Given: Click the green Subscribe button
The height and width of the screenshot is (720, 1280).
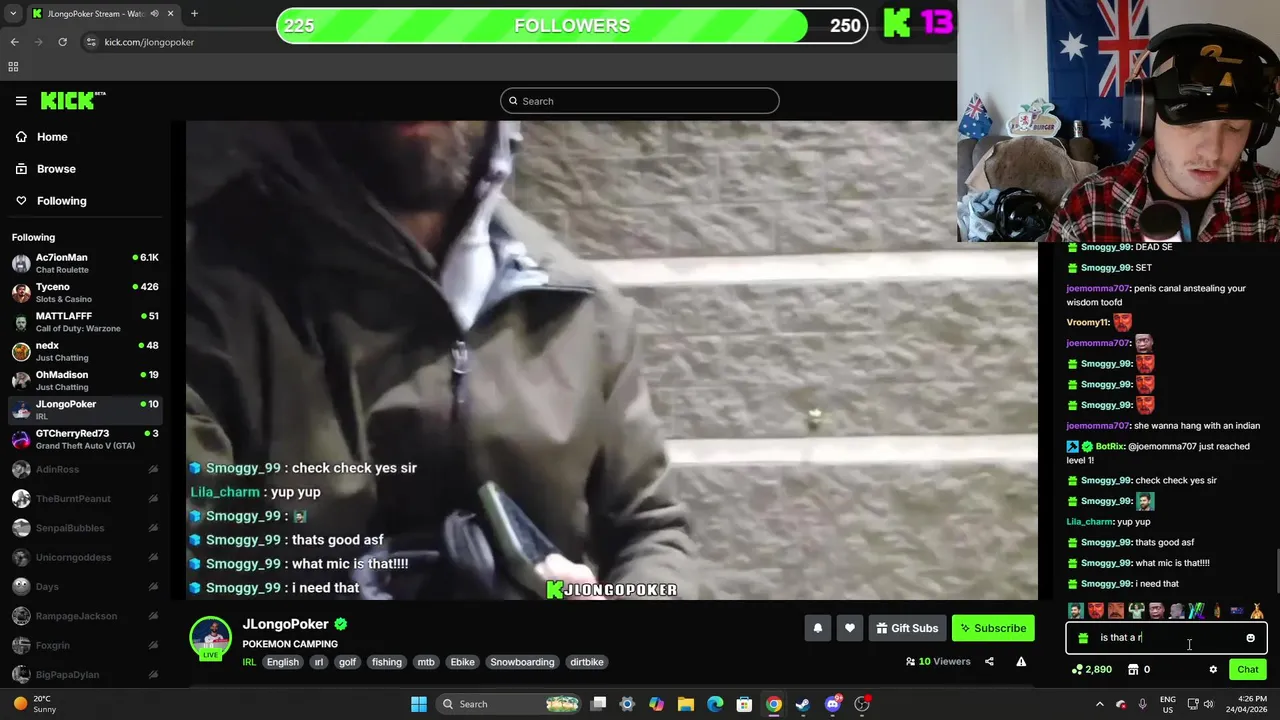Looking at the screenshot, I should (993, 628).
